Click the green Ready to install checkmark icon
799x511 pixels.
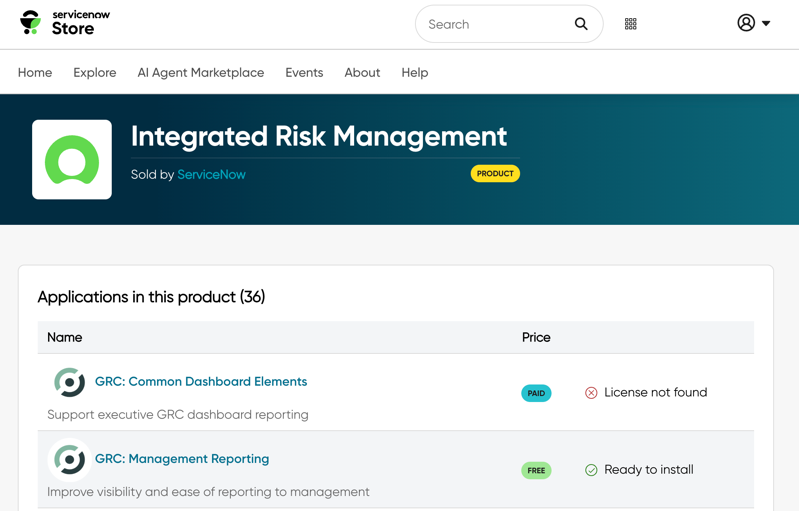click(x=591, y=470)
